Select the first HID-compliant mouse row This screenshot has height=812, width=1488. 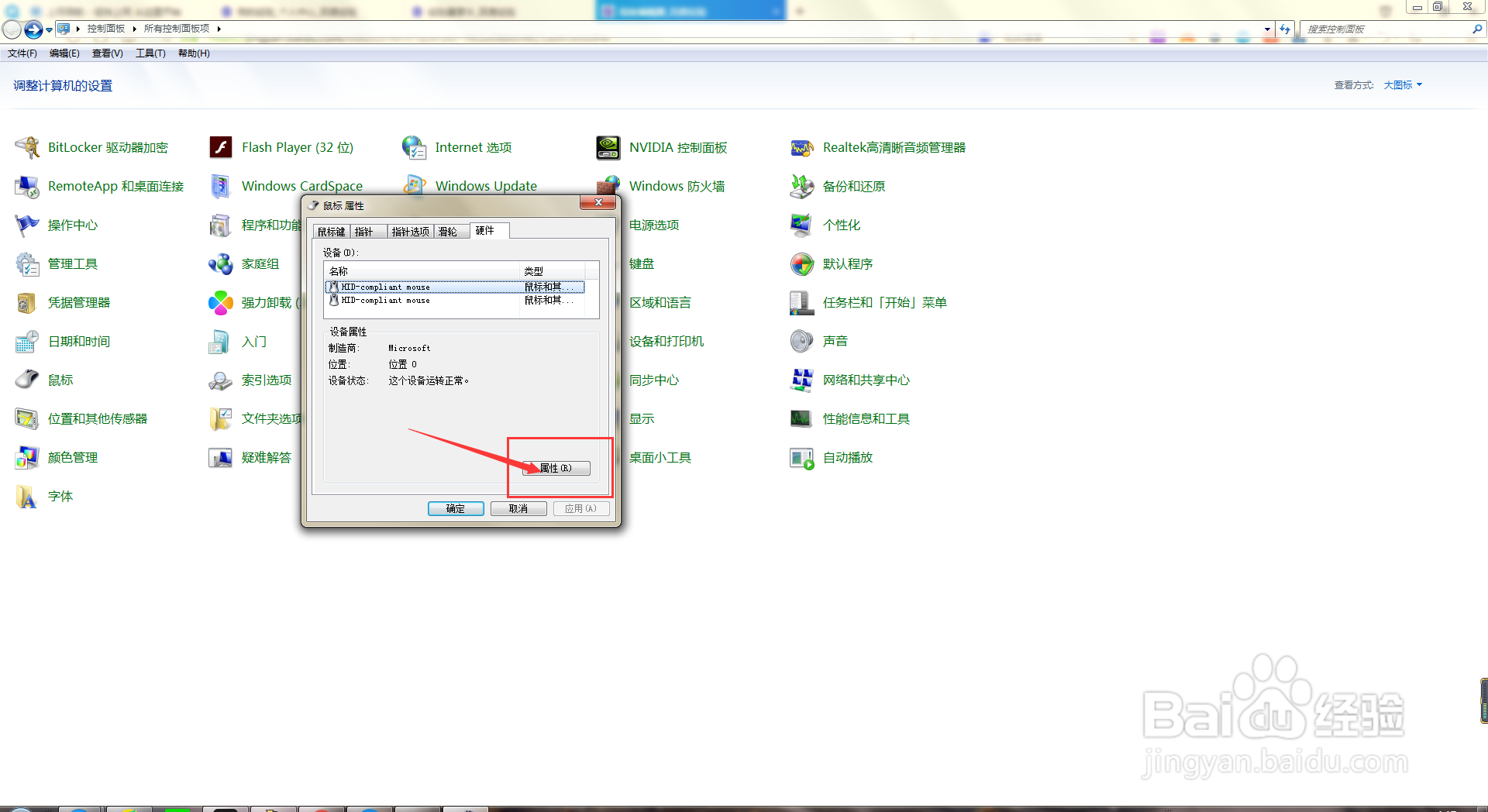coord(455,287)
